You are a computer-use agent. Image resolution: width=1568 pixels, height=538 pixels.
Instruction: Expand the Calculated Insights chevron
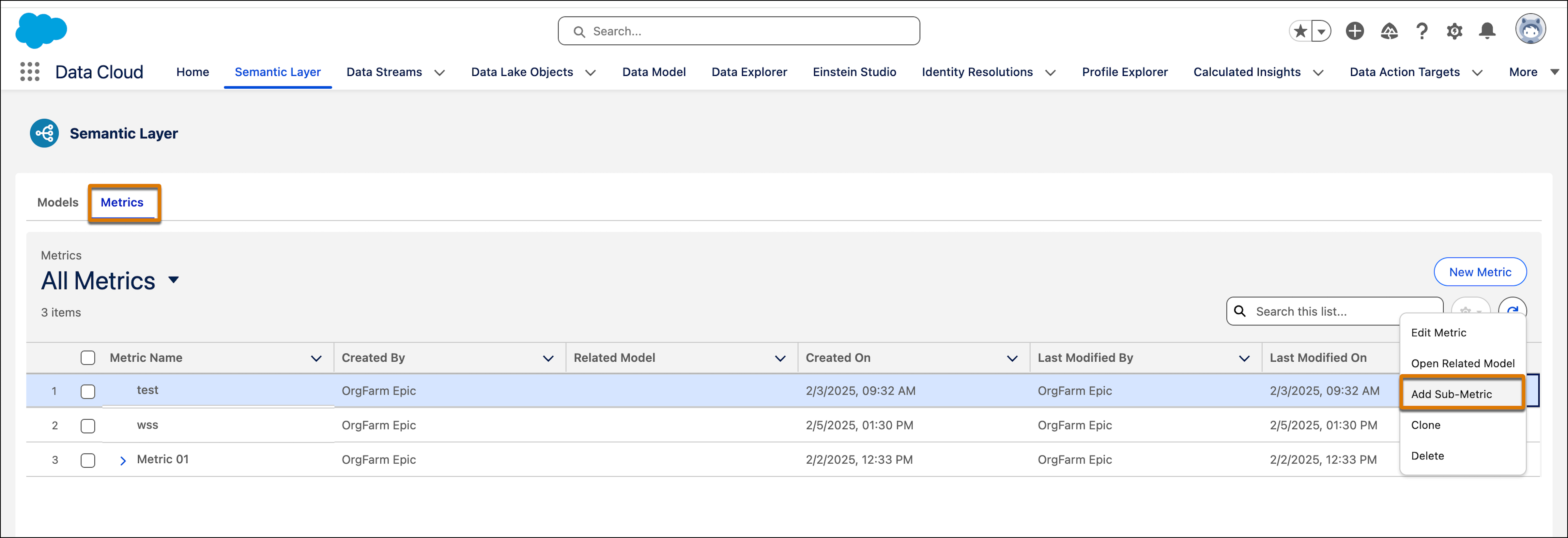click(1318, 72)
